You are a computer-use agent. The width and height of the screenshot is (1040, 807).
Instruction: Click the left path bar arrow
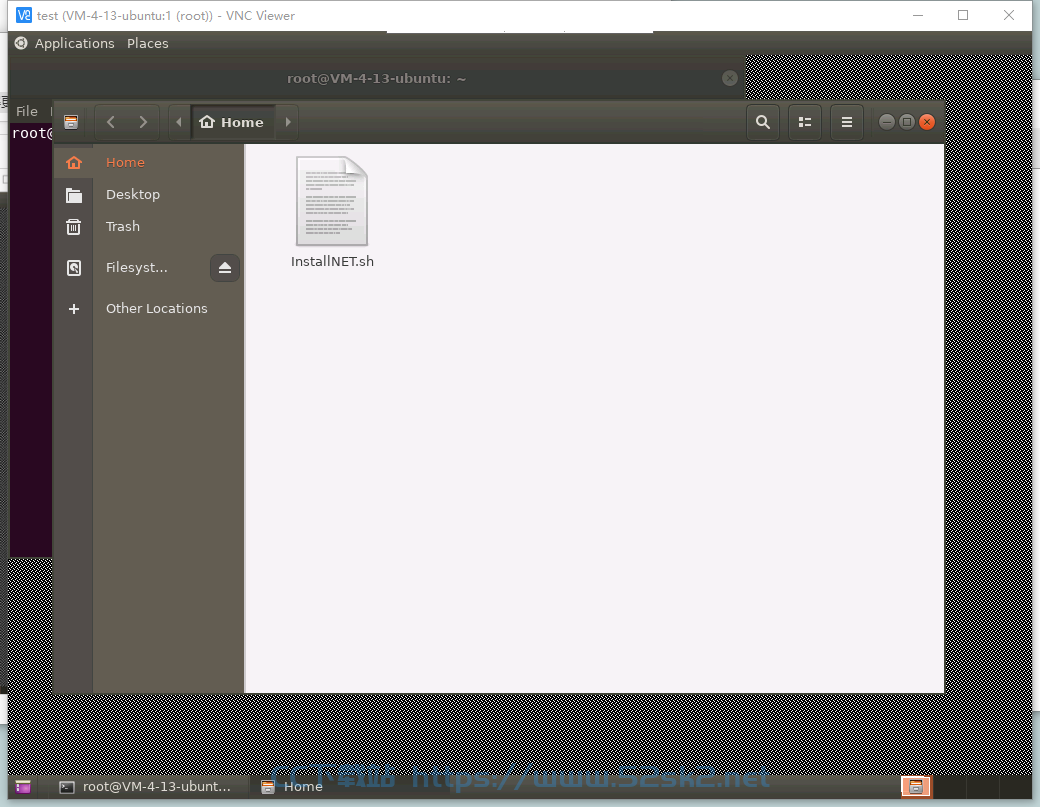tap(178, 122)
